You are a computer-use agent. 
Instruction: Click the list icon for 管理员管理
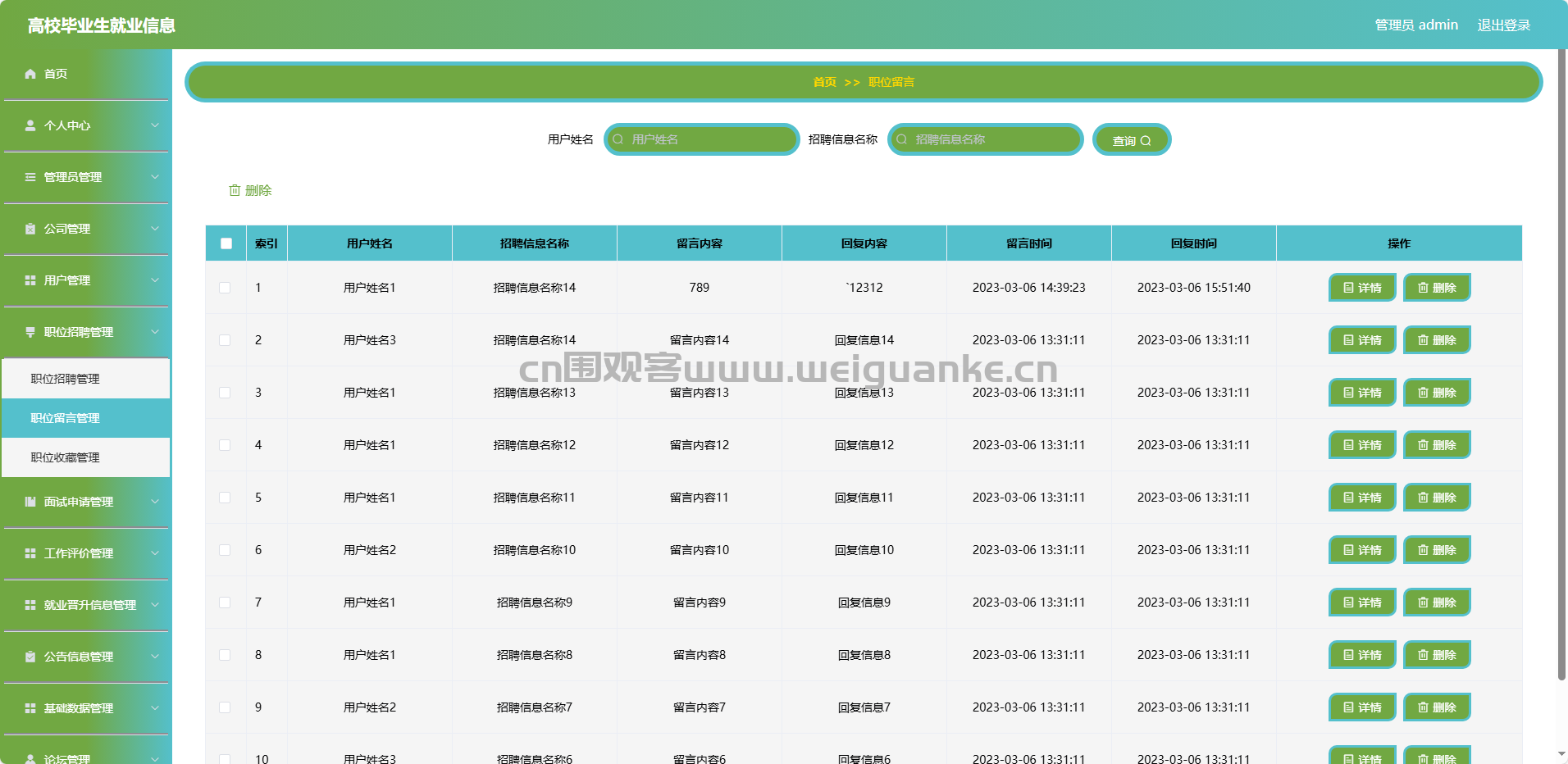click(x=30, y=177)
